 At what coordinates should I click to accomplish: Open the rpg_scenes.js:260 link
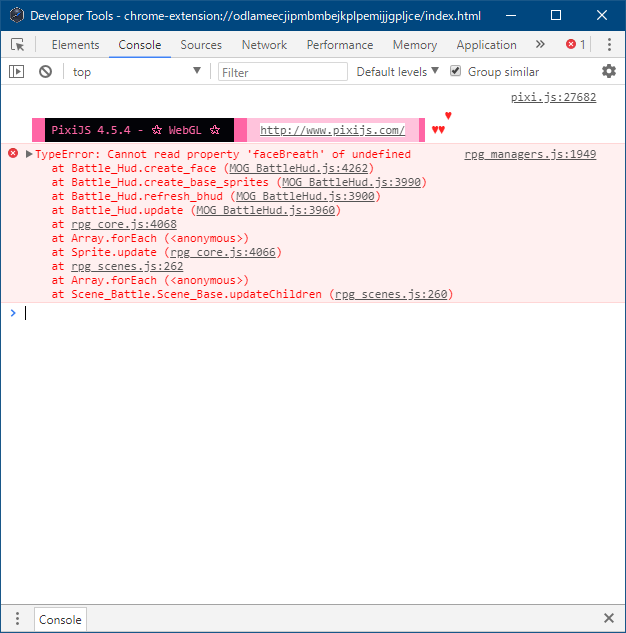(391, 294)
